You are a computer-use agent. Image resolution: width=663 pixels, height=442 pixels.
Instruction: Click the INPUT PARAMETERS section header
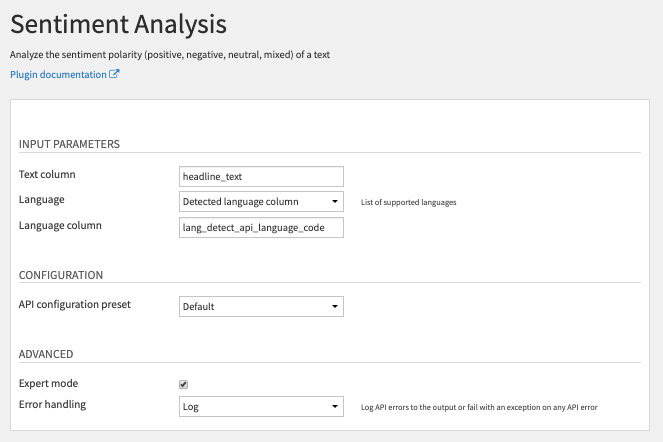(x=69, y=144)
